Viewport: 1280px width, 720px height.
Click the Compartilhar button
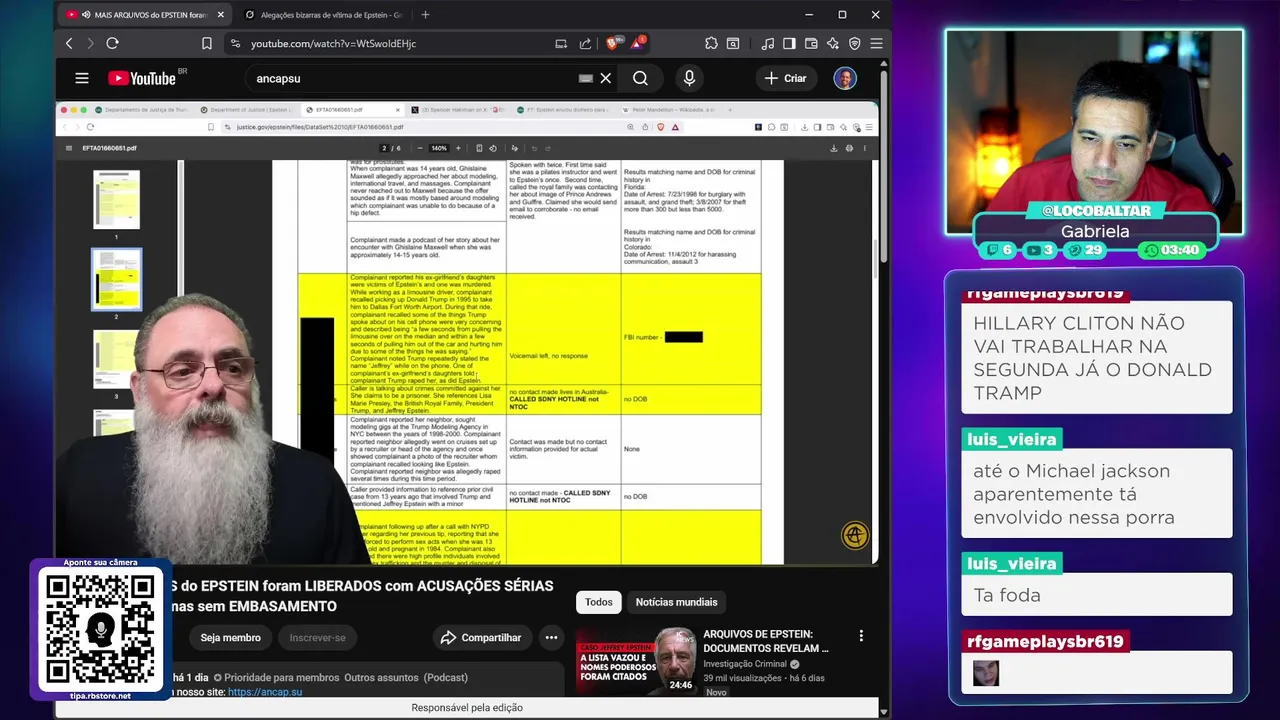(x=481, y=638)
